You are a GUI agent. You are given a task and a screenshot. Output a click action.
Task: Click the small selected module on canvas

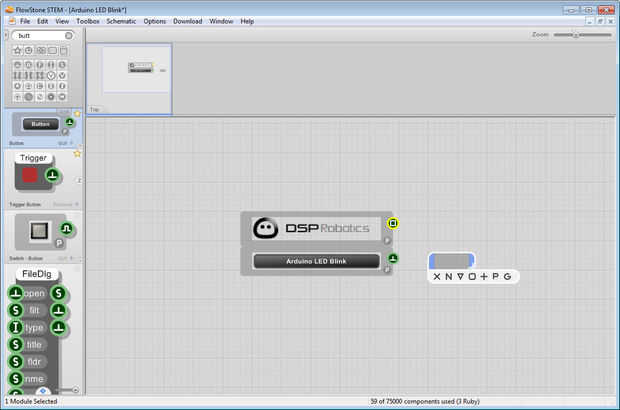point(452,261)
